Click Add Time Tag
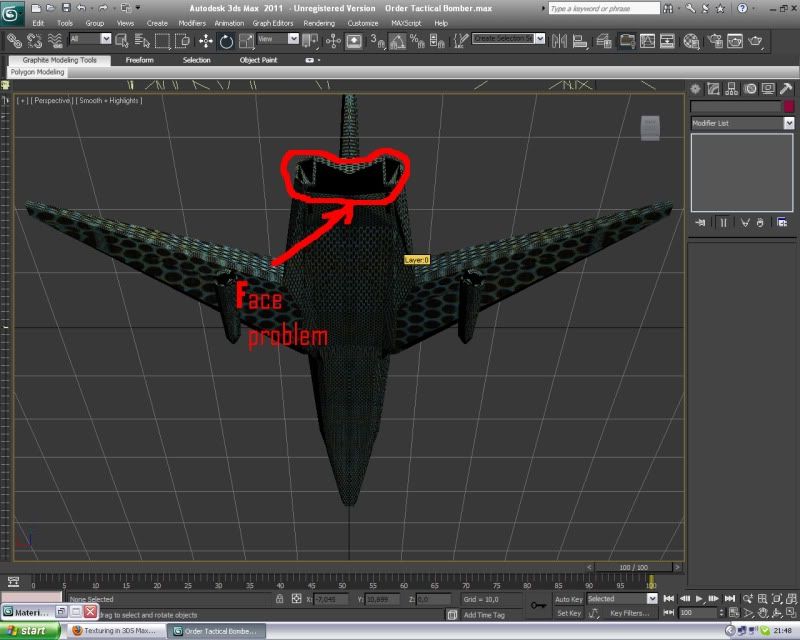 click(484, 615)
